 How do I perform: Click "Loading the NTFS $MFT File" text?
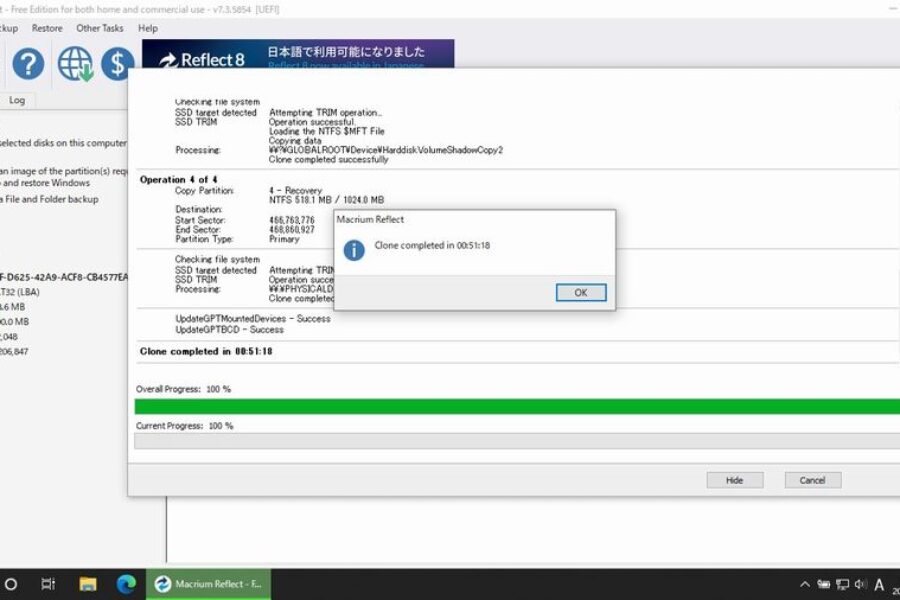[327, 131]
